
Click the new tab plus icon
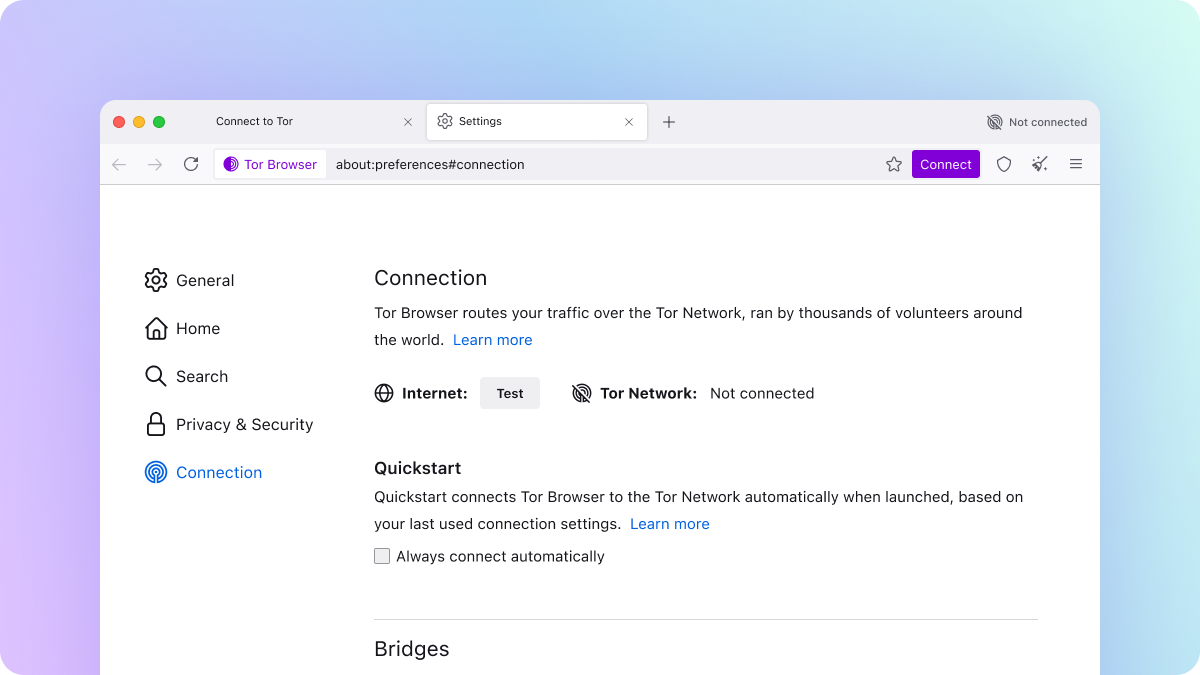click(669, 122)
